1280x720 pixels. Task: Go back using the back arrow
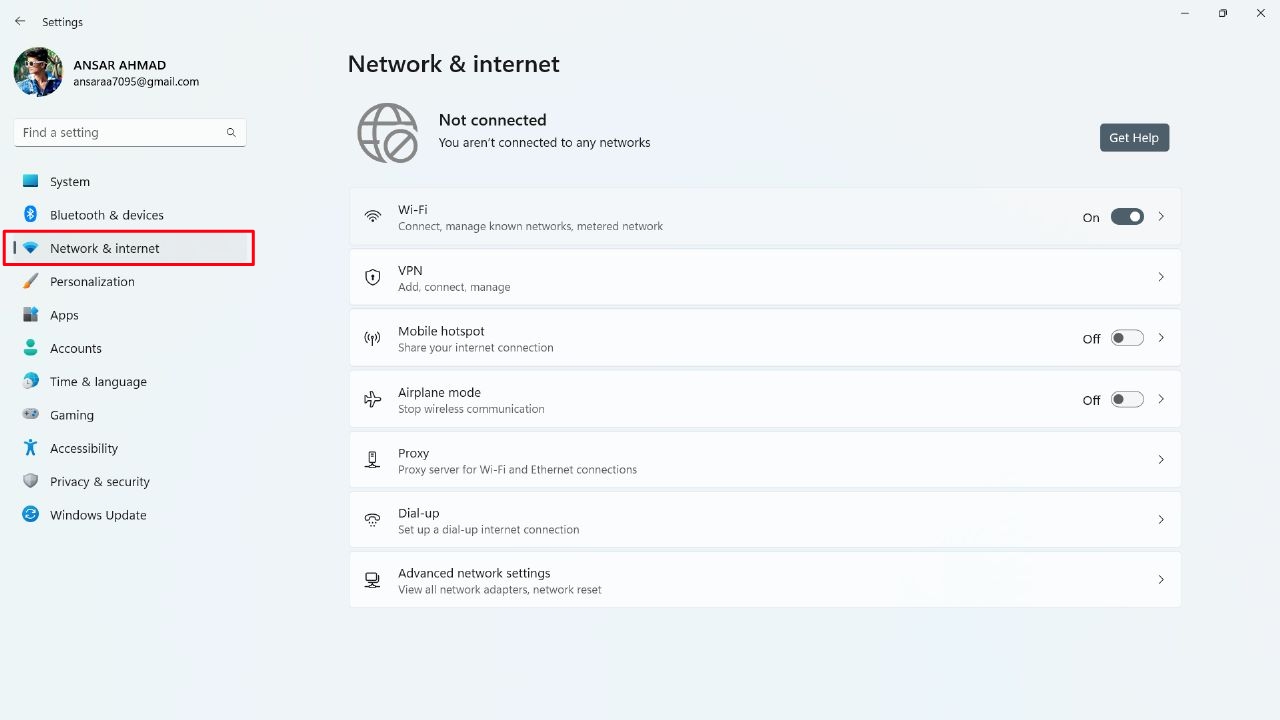20,21
